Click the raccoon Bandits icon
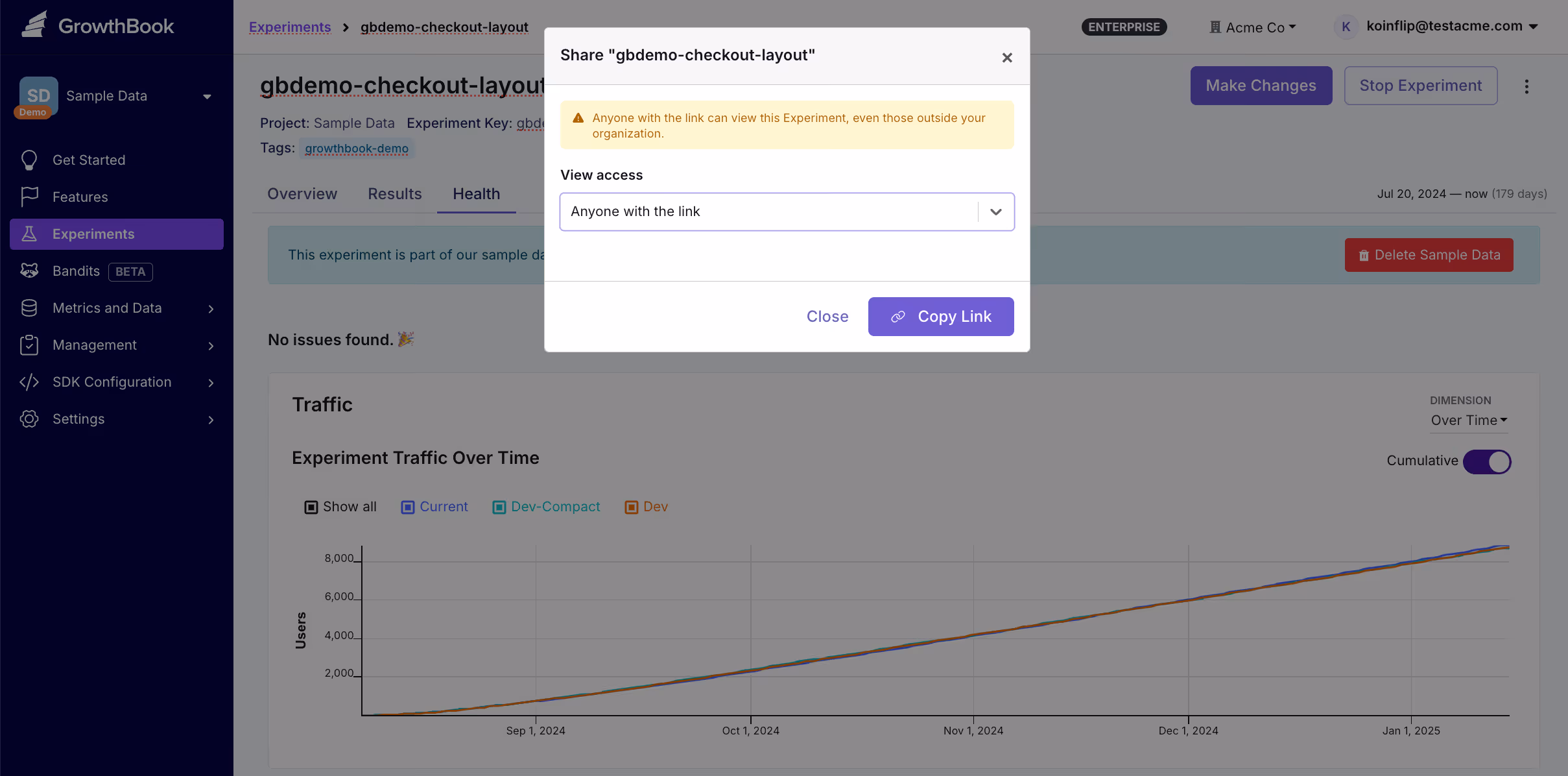 (x=29, y=271)
